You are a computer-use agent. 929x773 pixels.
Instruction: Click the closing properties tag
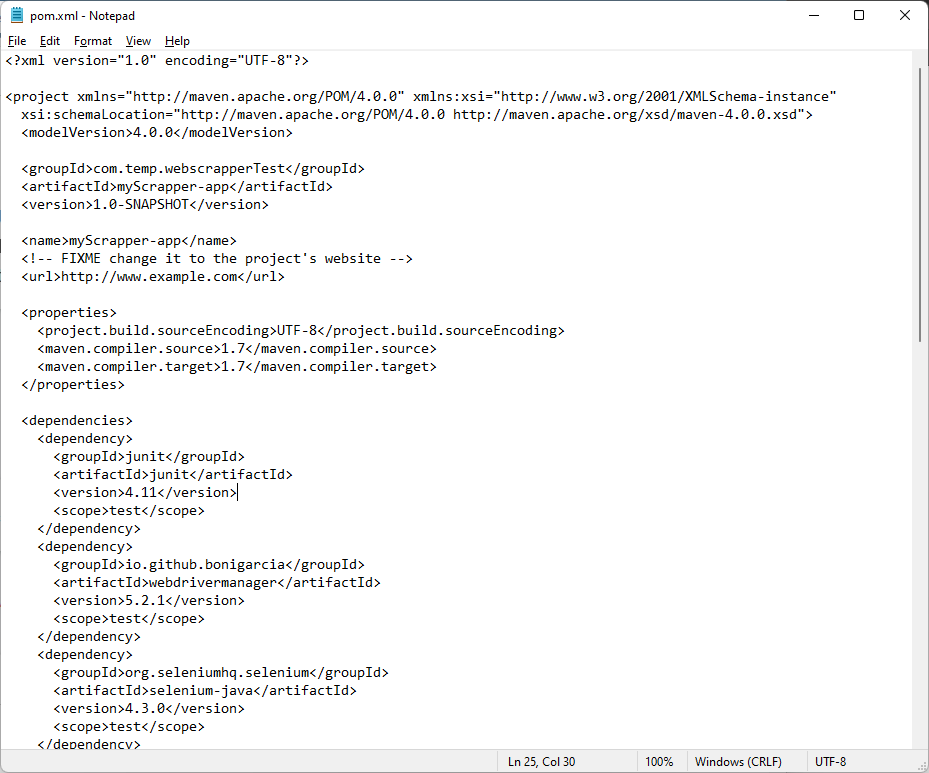(73, 384)
